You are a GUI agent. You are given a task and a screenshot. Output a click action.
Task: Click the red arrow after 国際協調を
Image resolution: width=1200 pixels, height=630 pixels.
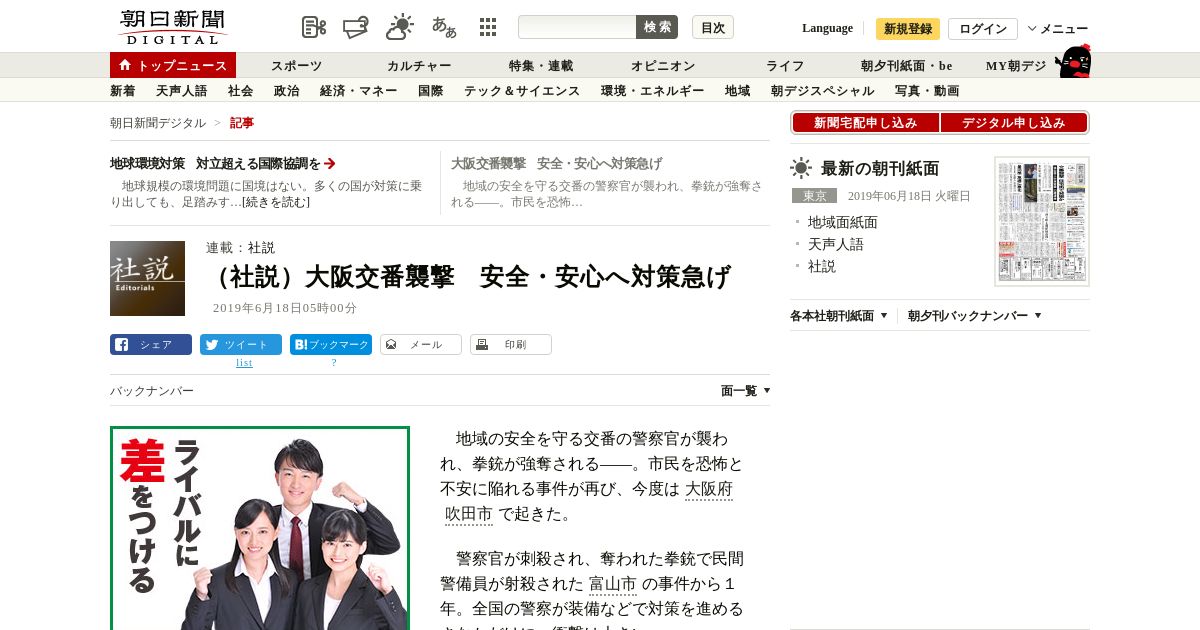[330, 163]
